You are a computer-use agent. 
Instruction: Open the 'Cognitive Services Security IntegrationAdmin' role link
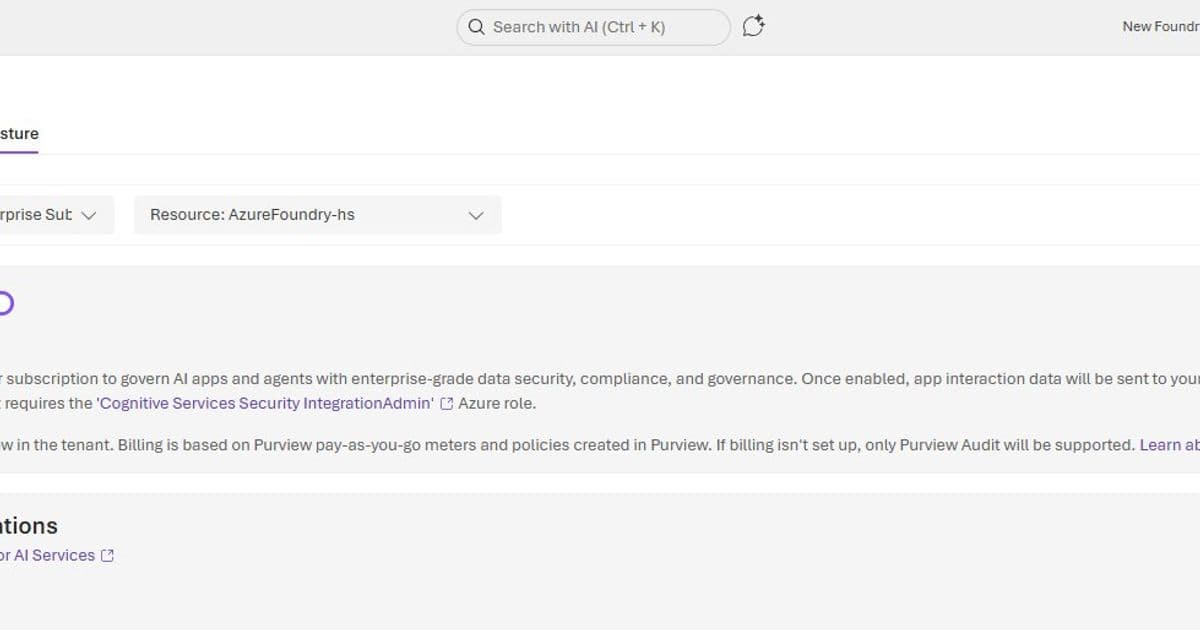point(263,403)
